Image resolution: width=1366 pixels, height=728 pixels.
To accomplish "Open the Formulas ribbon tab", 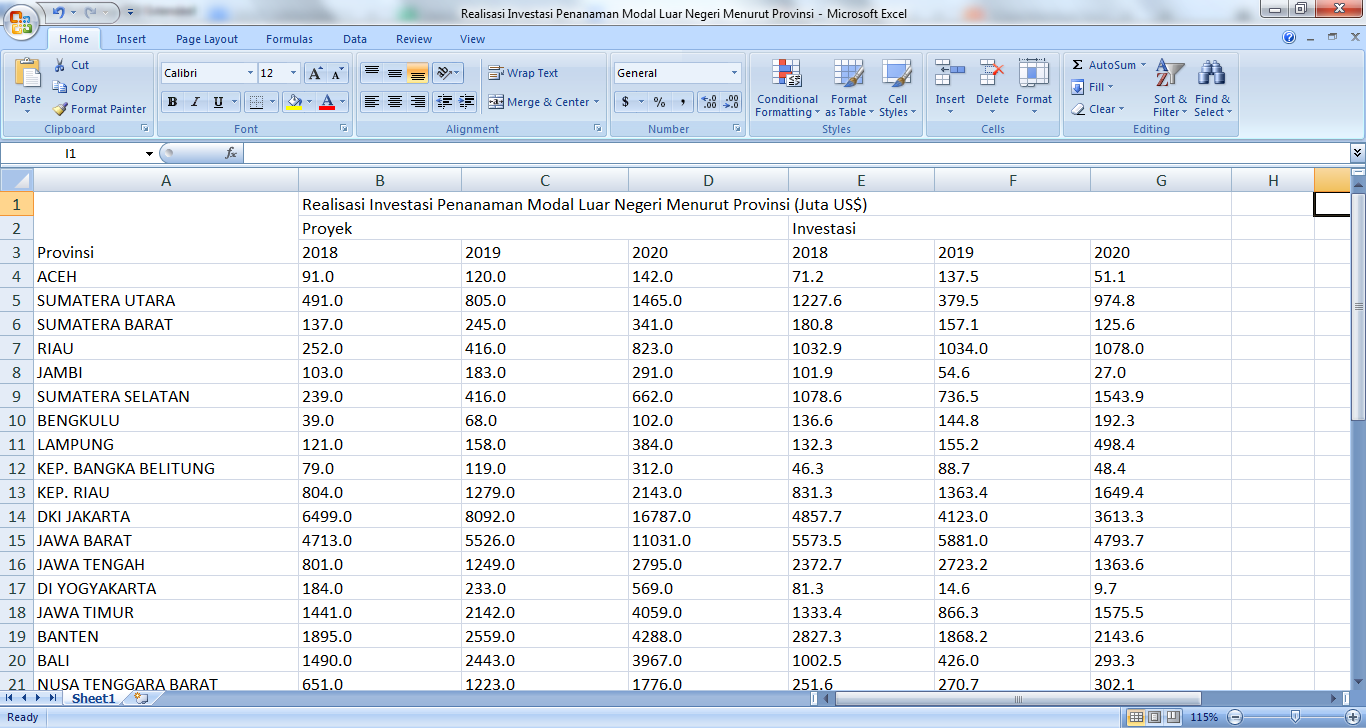I will click(289, 39).
